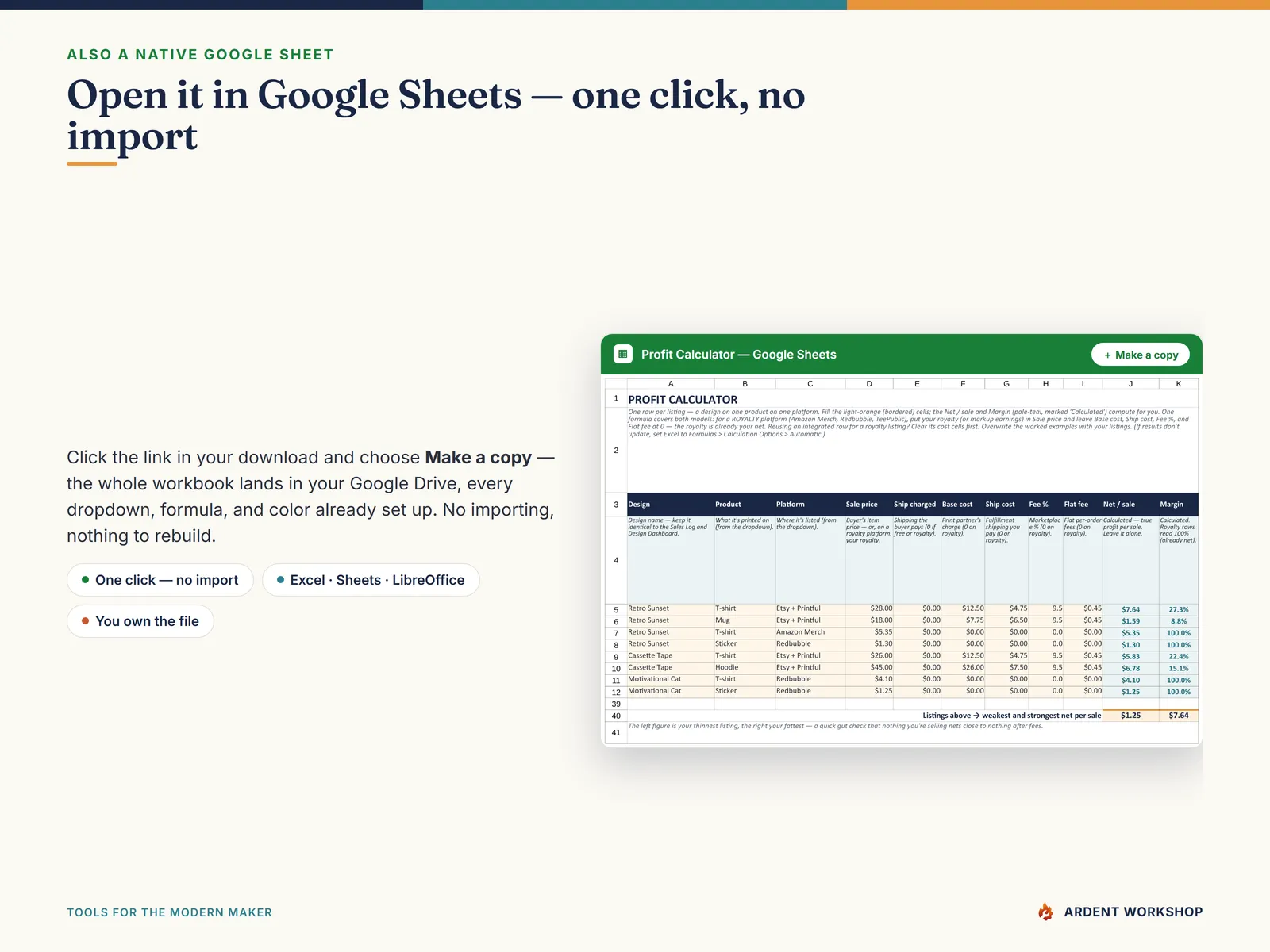Click the "Ship charged" heading cell

(917, 505)
